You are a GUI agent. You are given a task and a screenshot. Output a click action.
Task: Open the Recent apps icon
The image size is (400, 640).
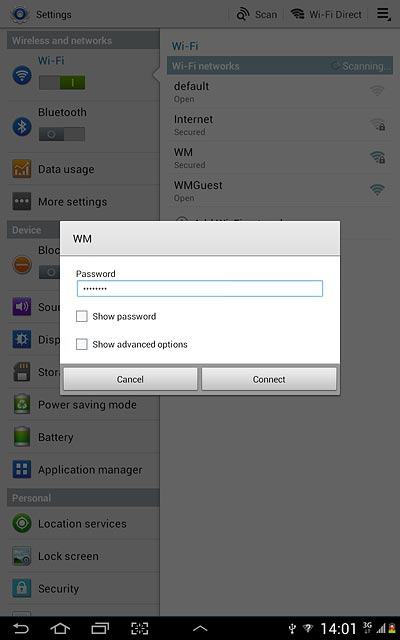coord(100,628)
